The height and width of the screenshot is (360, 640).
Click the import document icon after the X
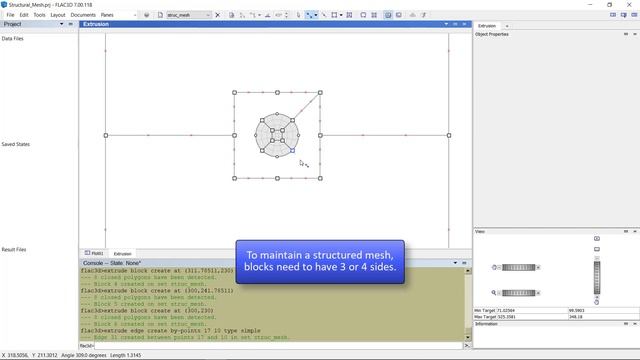click(231, 15)
